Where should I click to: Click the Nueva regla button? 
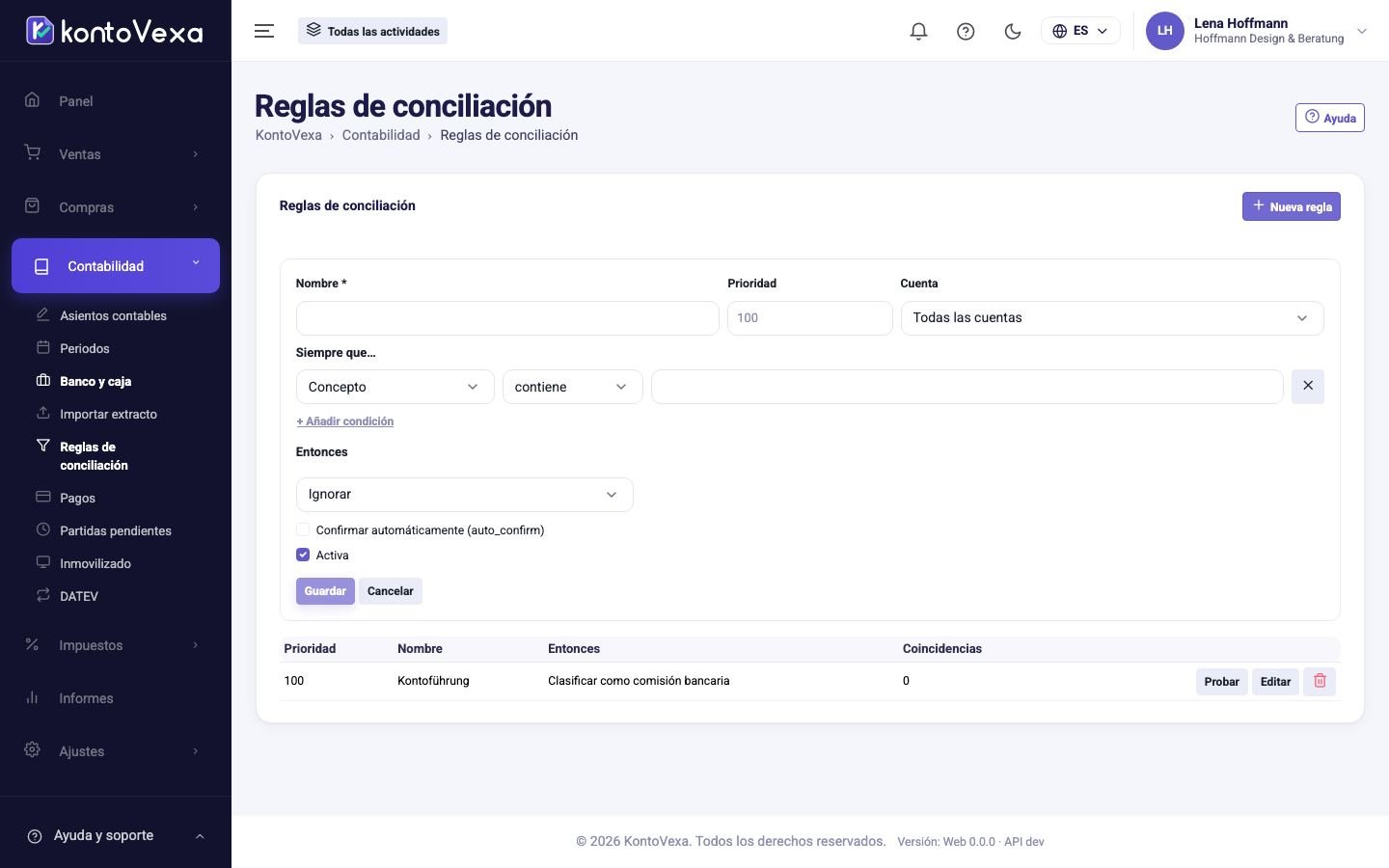click(x=1292, y=206)
